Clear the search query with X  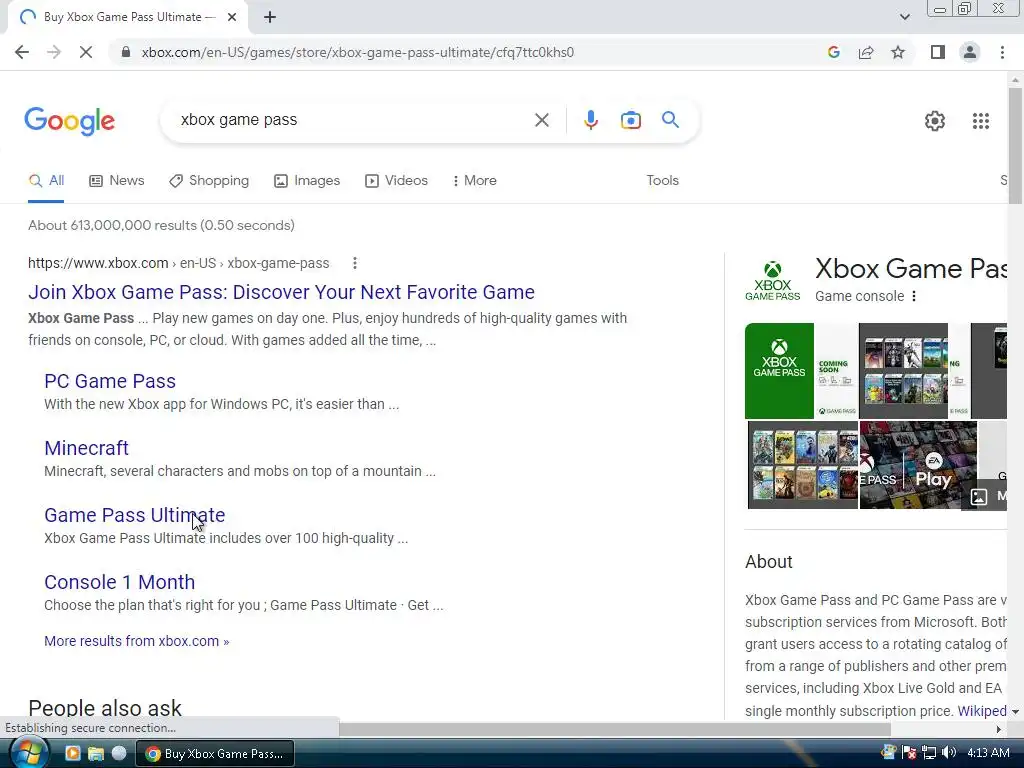[x=541, y=120]
